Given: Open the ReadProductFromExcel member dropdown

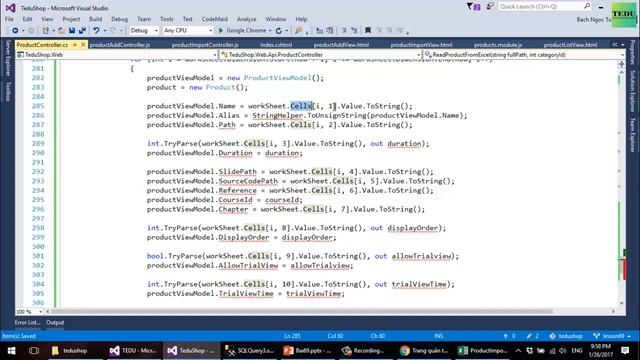Looking at the screenshot, I should click(x=524, y=55).
